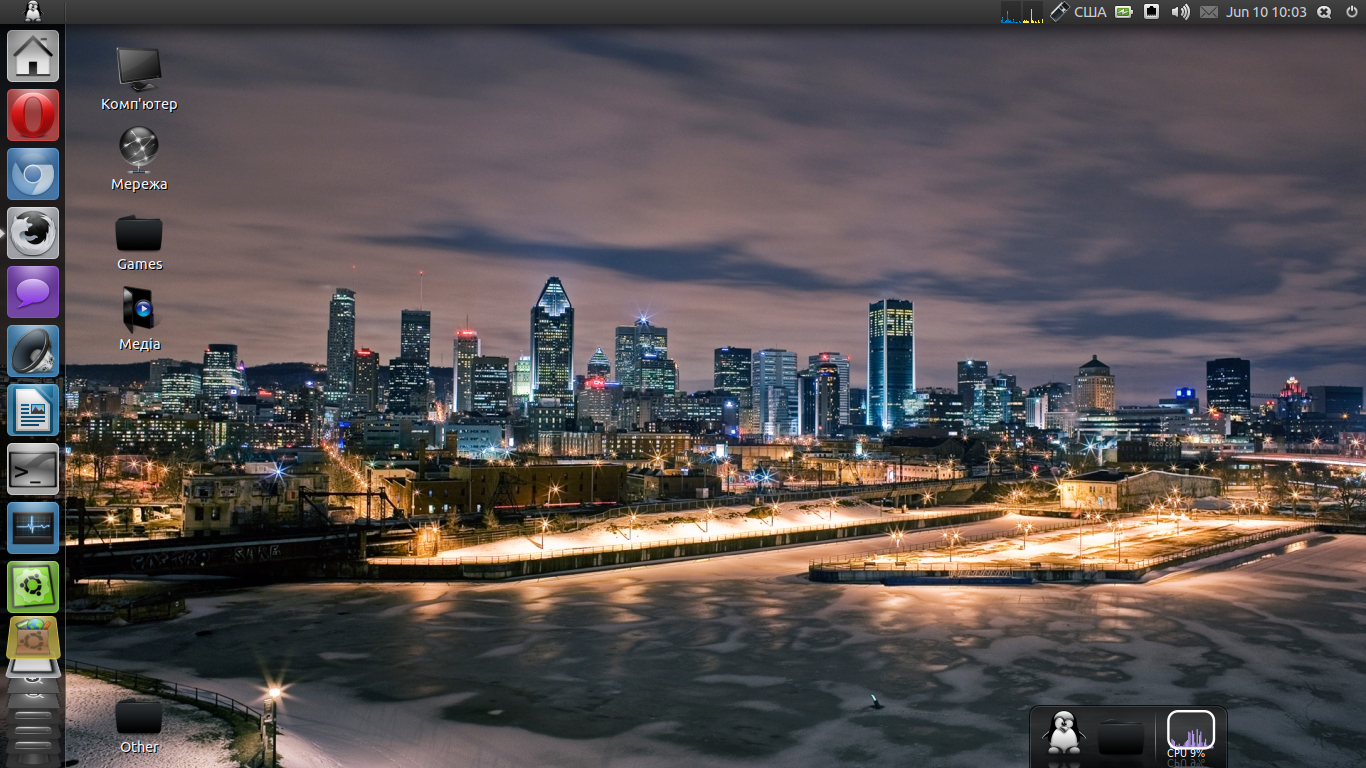
Task: Open the Home folder from the launcher
Action: (33, 56)
